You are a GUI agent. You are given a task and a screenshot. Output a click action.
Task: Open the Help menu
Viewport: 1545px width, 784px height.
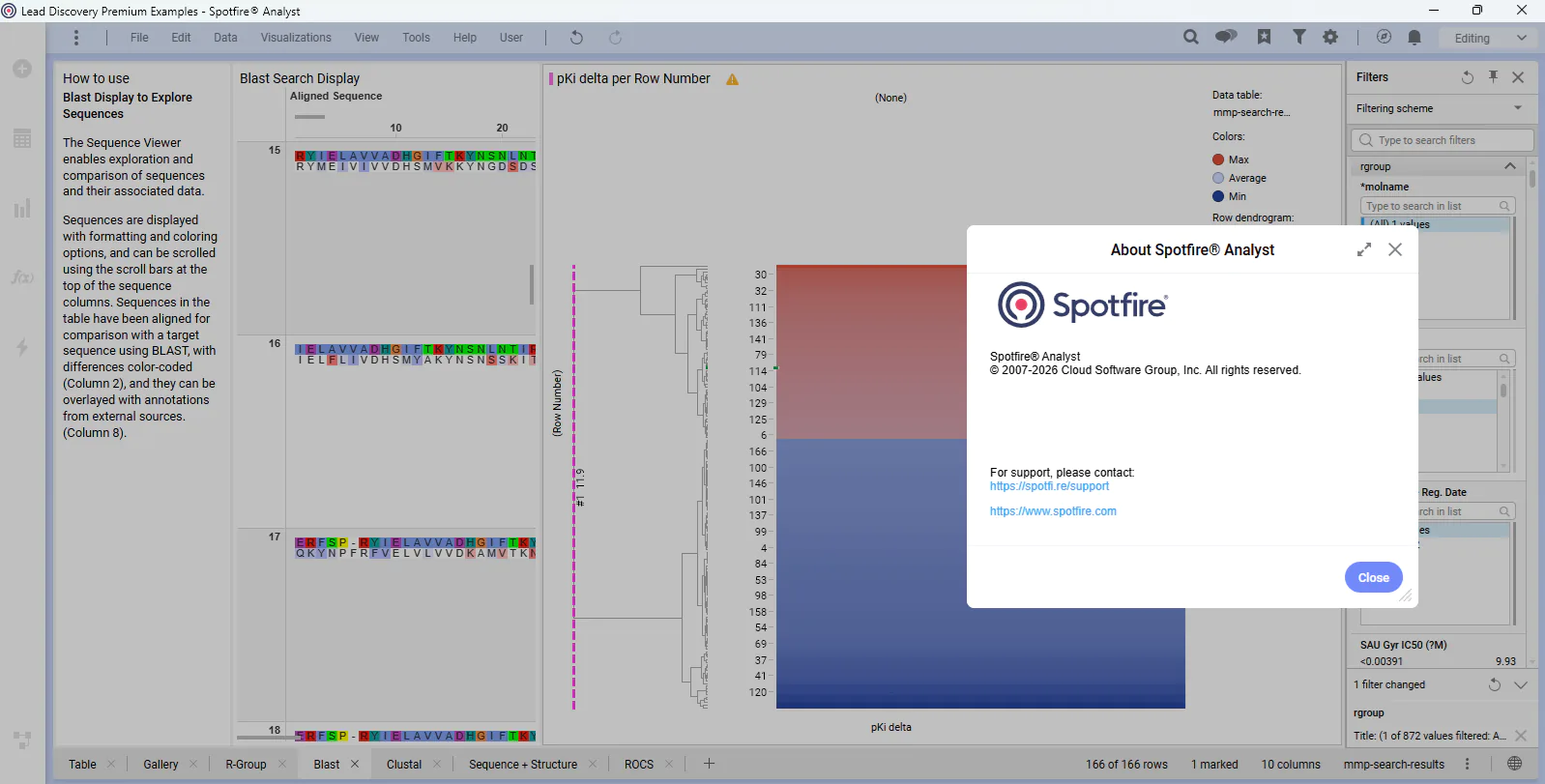click(x=465, y=38)
